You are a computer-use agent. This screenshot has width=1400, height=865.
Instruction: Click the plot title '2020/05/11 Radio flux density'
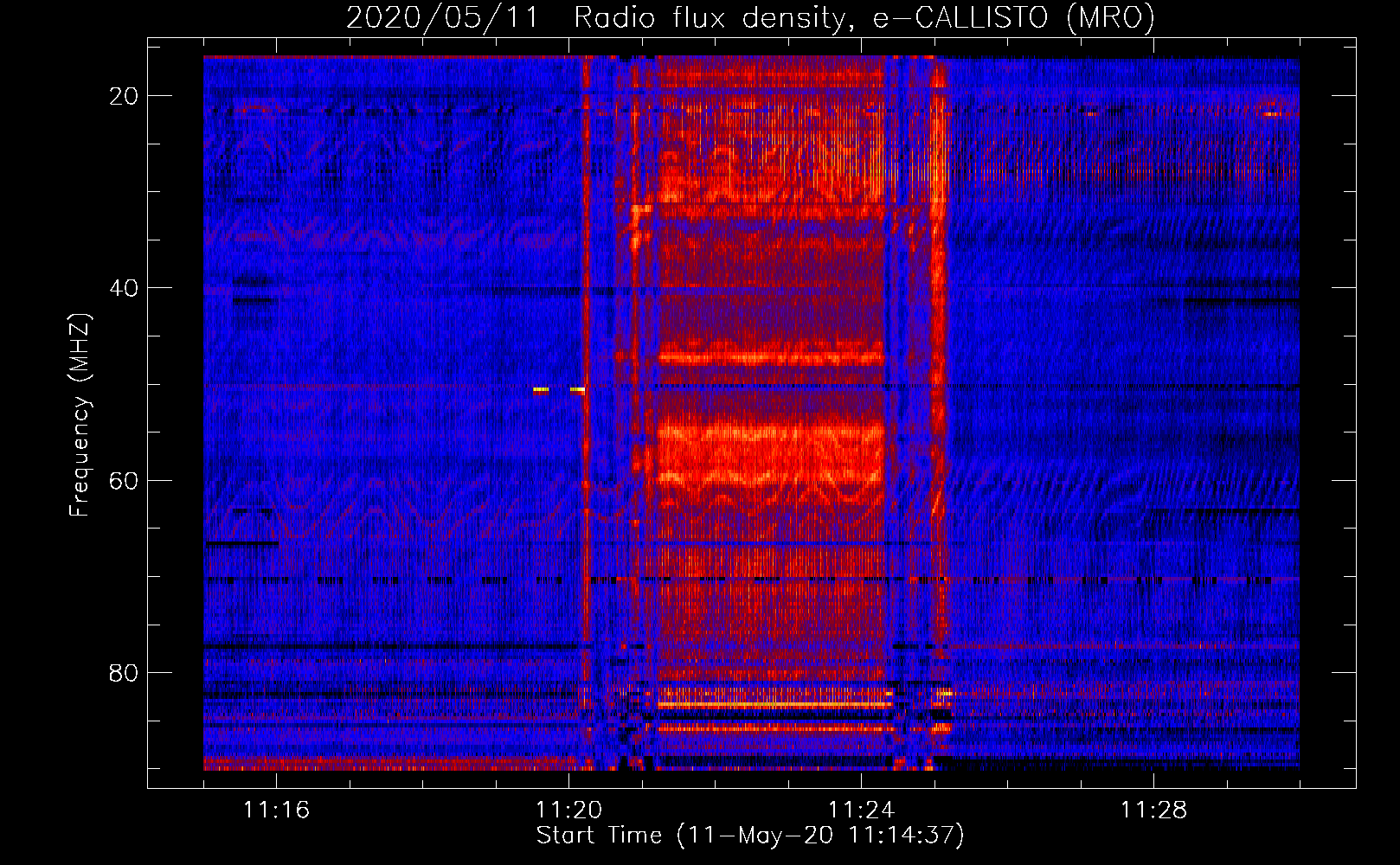point(750,17)
